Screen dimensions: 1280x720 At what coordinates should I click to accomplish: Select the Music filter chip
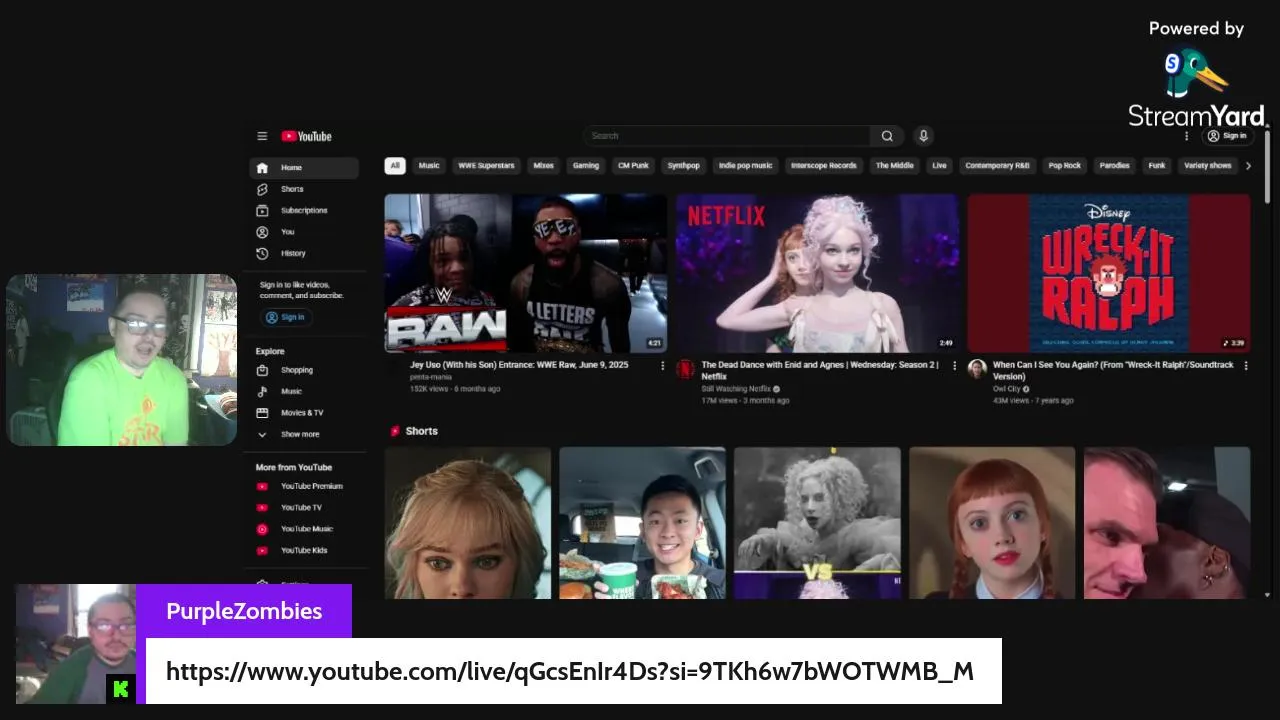coord(429,166)
